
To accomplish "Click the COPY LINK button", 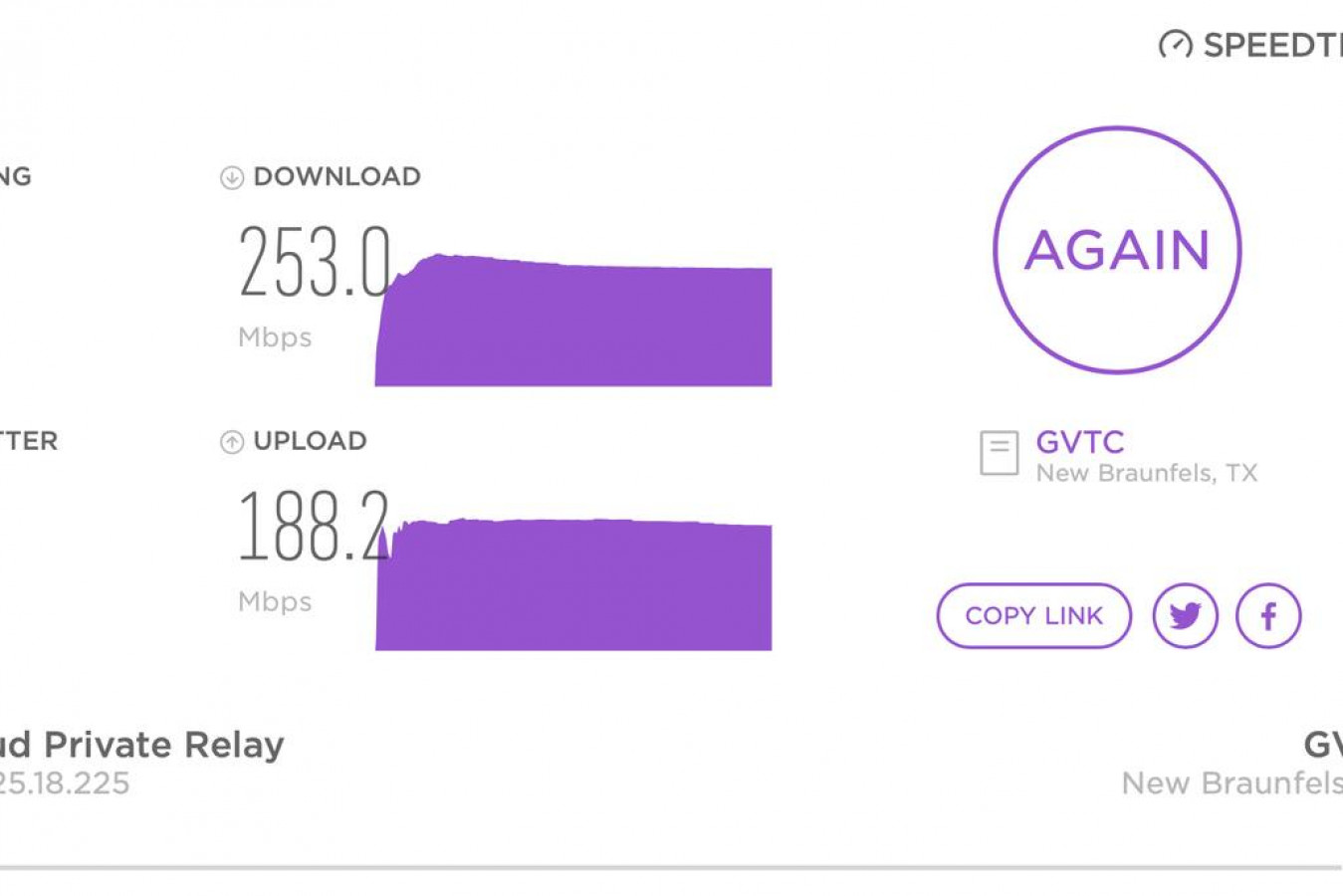I will click(x=1034, y=616).
